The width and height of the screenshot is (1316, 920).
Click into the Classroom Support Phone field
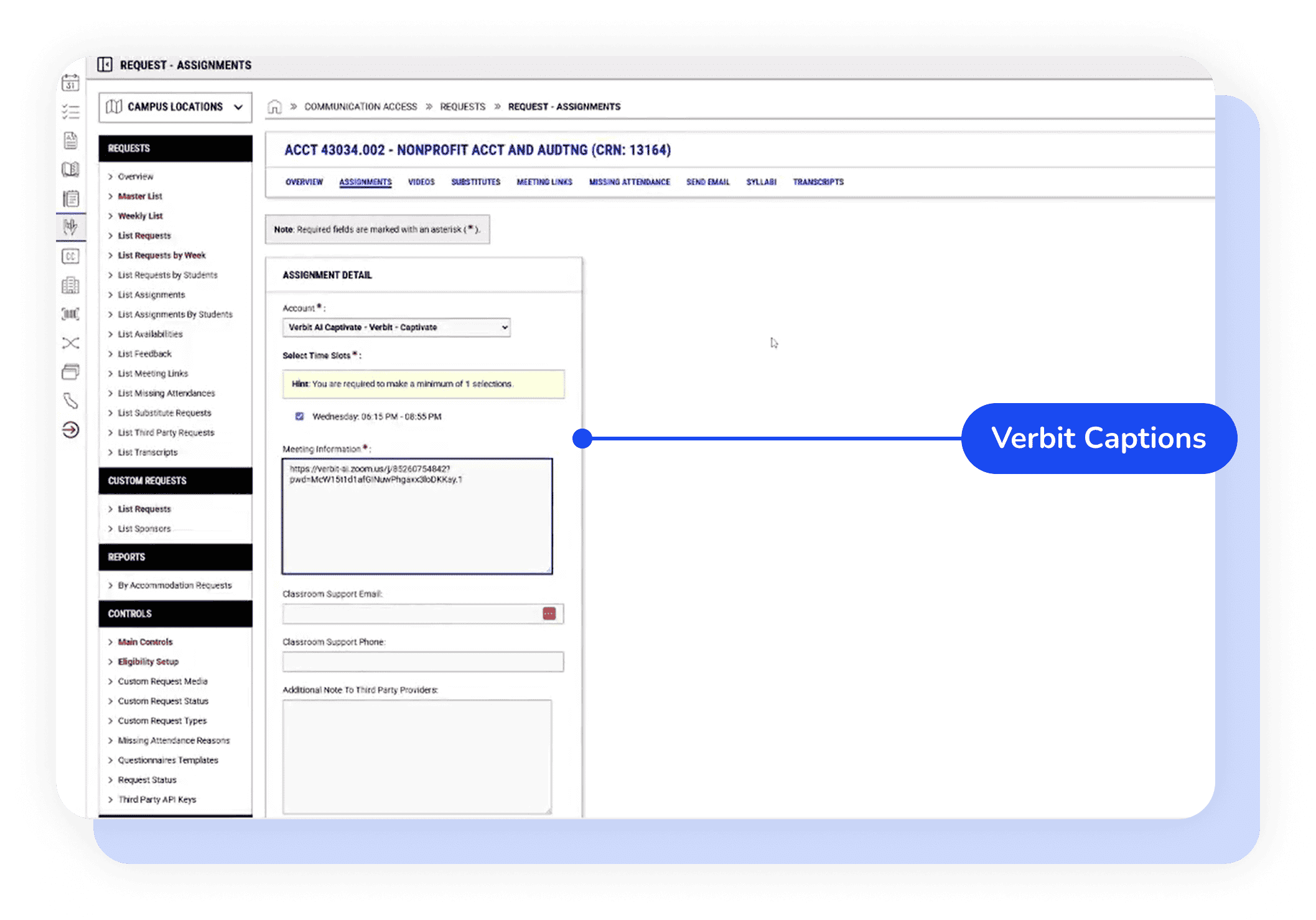422,661
